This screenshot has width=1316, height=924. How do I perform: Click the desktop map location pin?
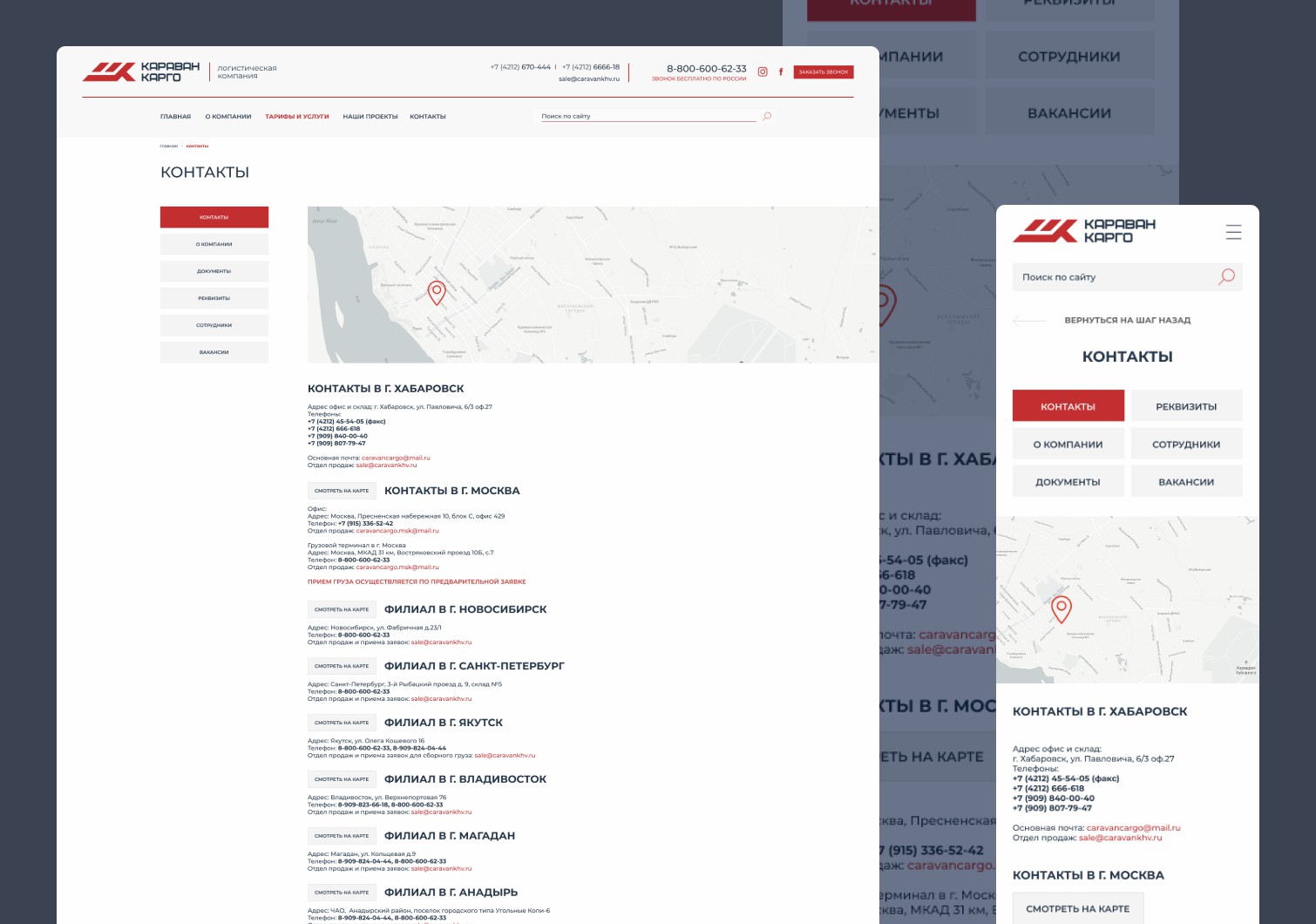click(x=437, y=292)
